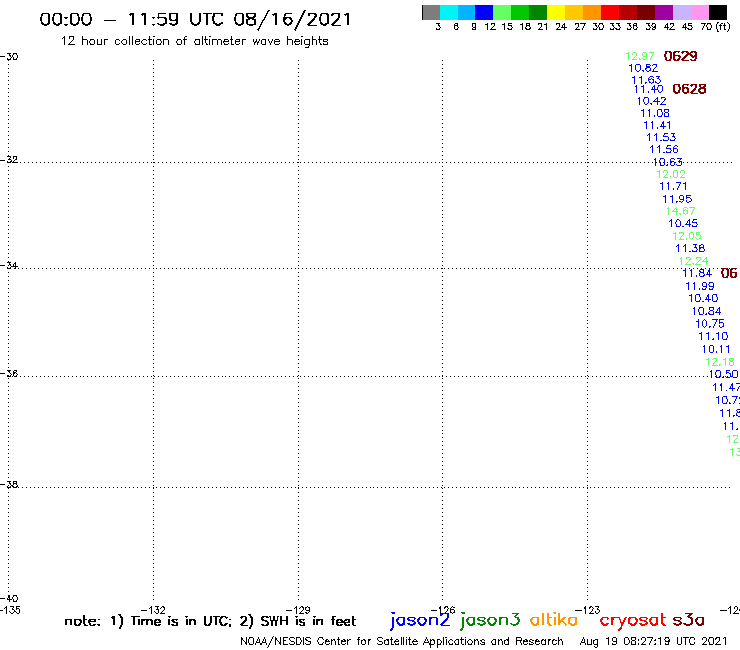Click the 'jason2' satellite legend label
Viewport: 740px width, 650px height.
click(420, 620)
